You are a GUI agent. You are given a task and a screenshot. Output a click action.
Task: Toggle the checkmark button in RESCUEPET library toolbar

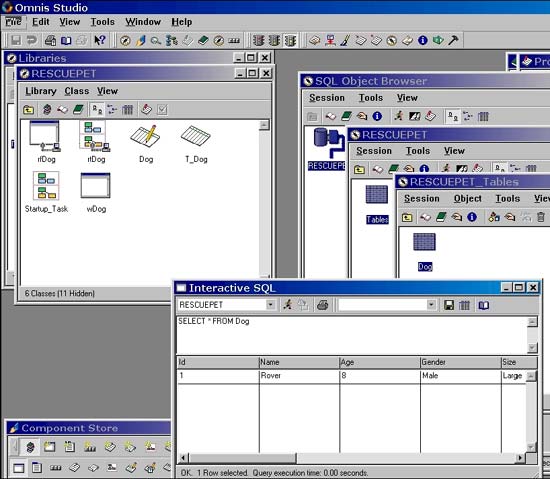coord(162,110)
